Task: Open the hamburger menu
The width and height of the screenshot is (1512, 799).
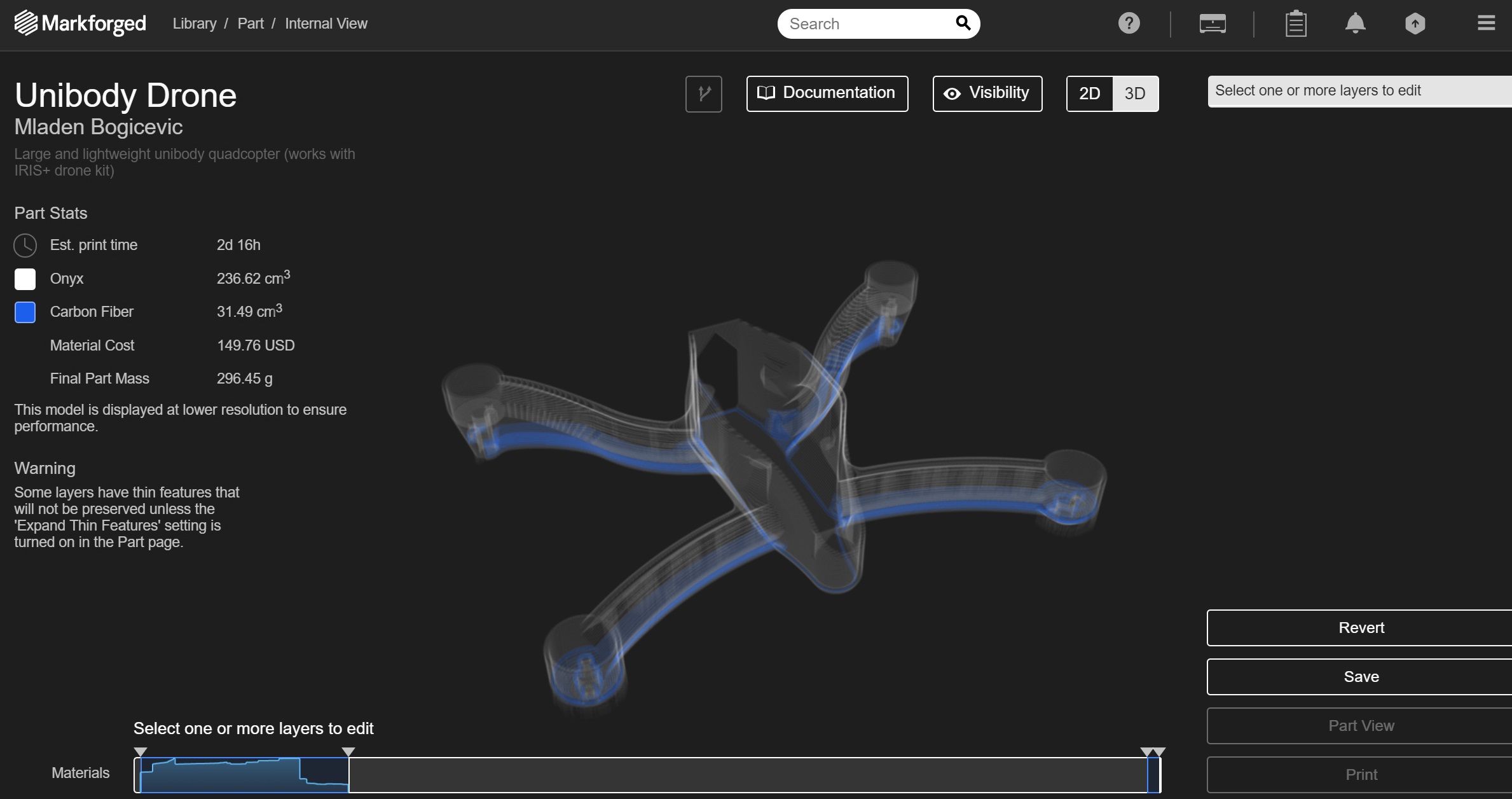Action: click(x=1486, y=24)
